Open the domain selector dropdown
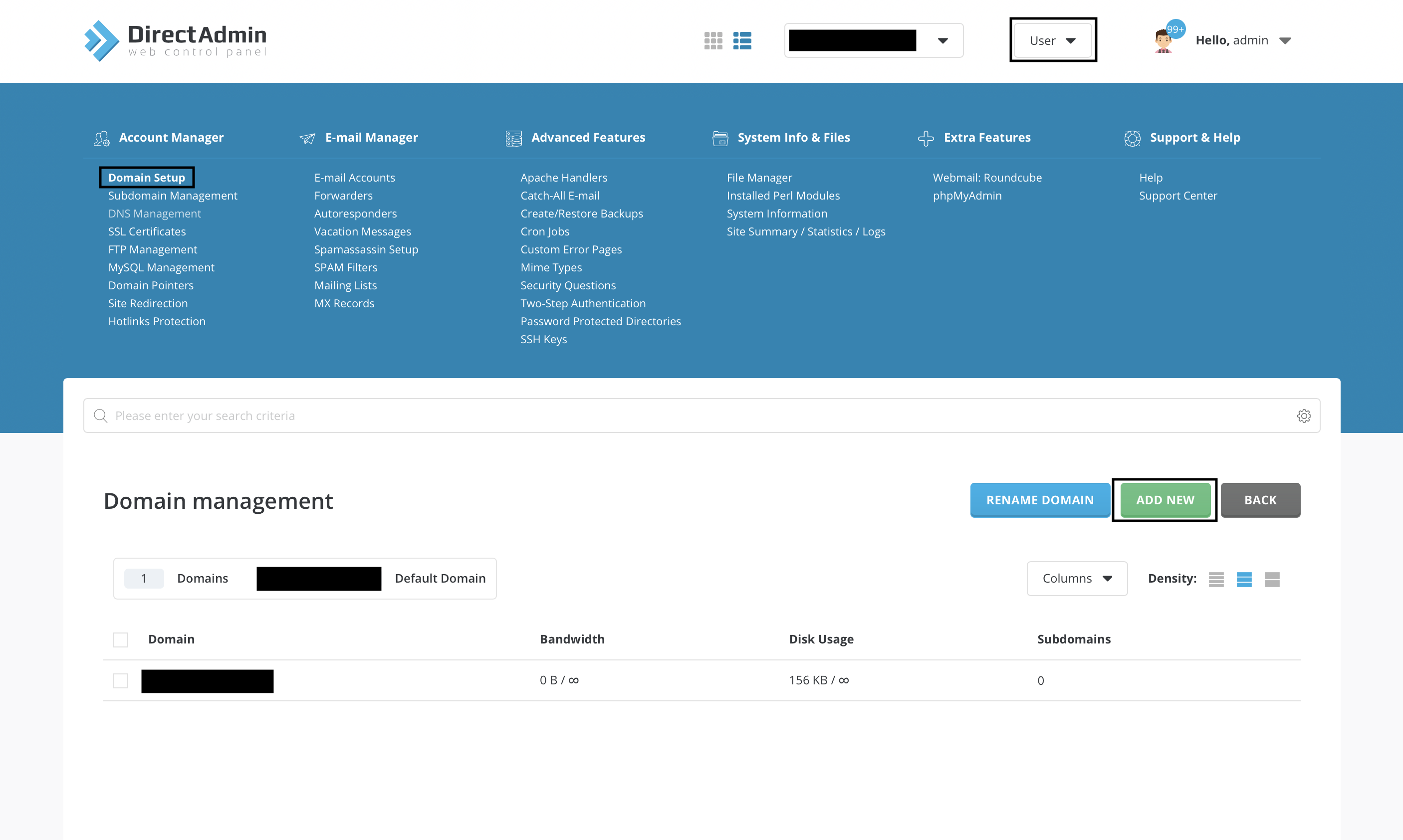 click(x=874, y=41)
